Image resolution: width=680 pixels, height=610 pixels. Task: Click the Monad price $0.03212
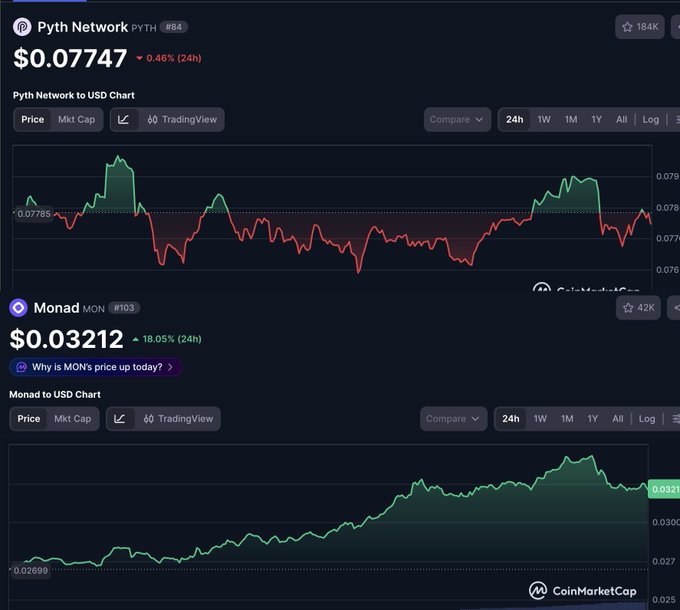pos(66,339)
